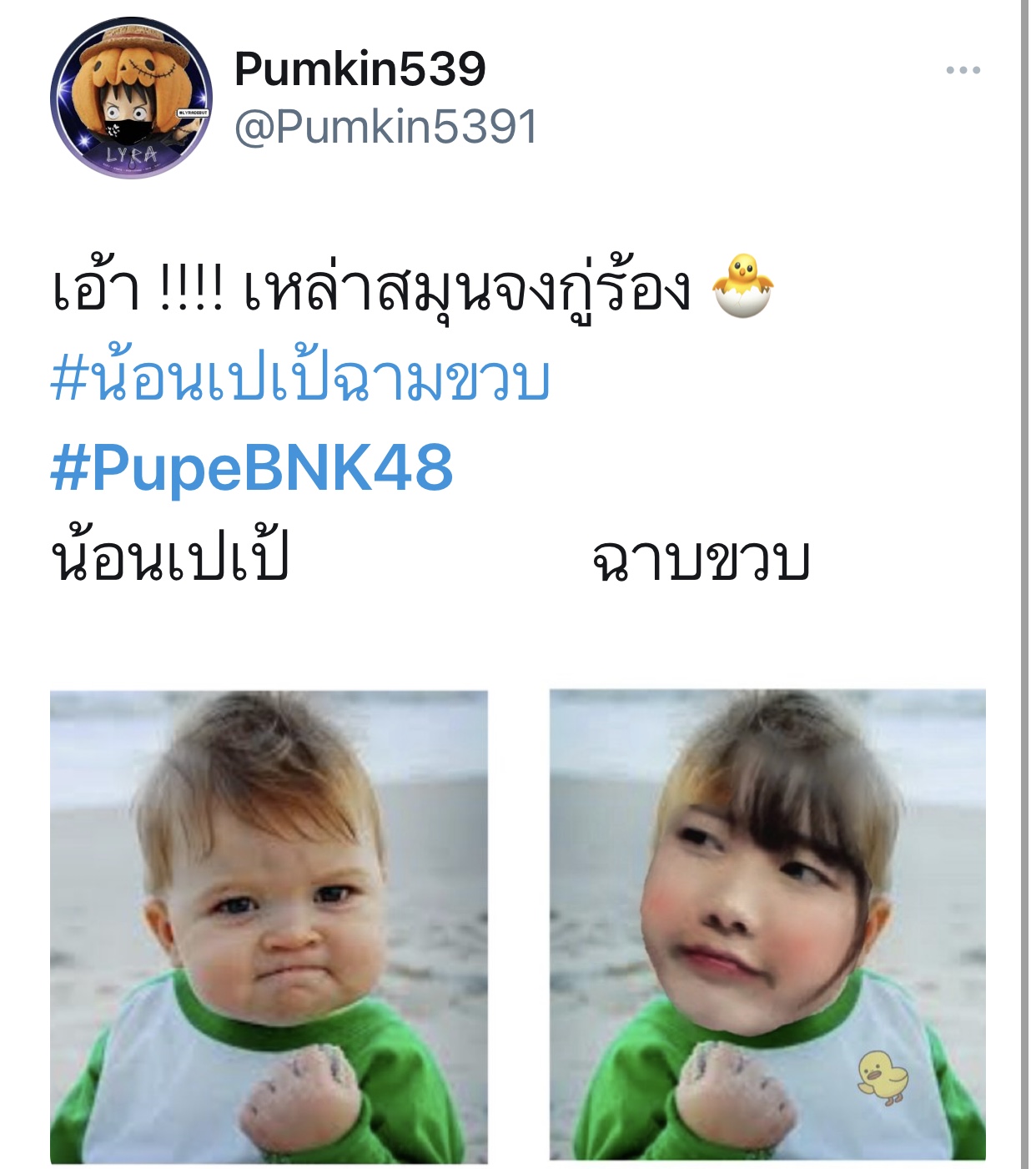Click the caption ฉามขวบ
The width and height of the screenshot is (1036, 1169).
point(701,559)
